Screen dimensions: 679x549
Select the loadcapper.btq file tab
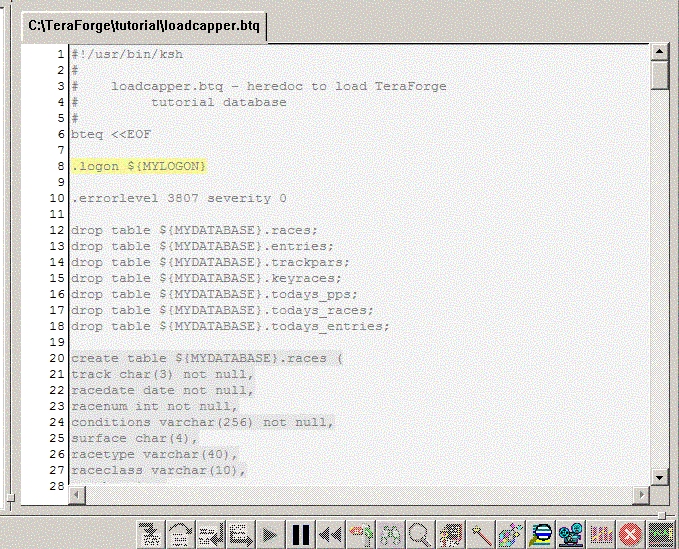coord(144,26)
